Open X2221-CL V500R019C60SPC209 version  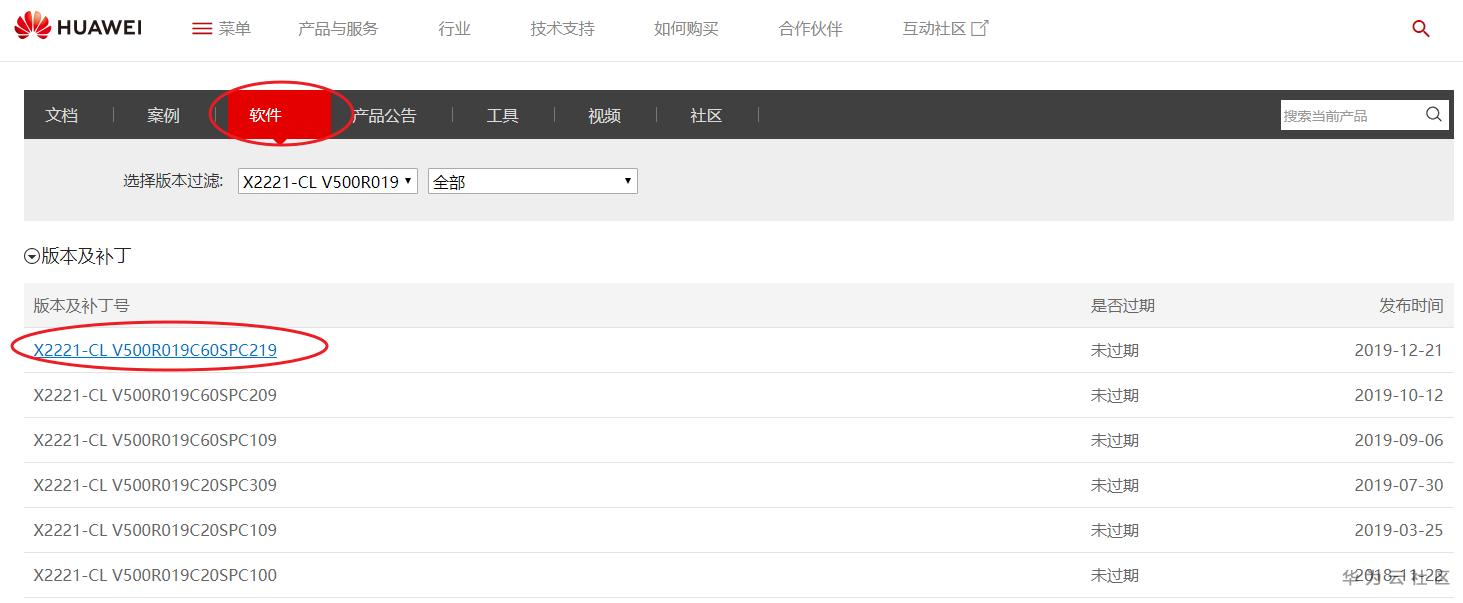155,395
